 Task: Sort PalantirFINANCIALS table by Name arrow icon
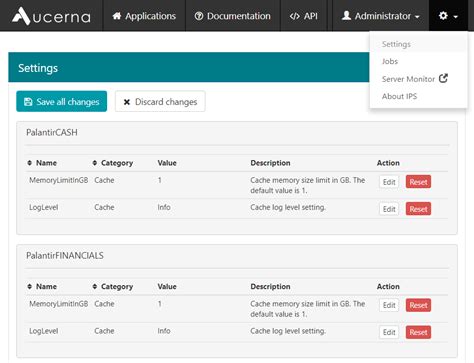30,286
